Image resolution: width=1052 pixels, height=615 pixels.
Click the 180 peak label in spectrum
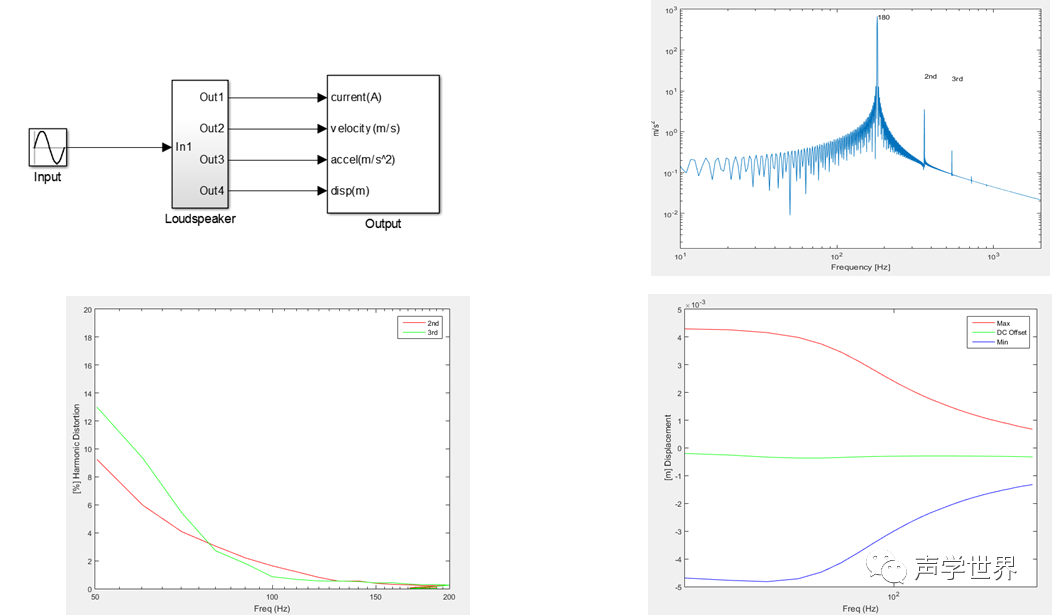point(884,18)
